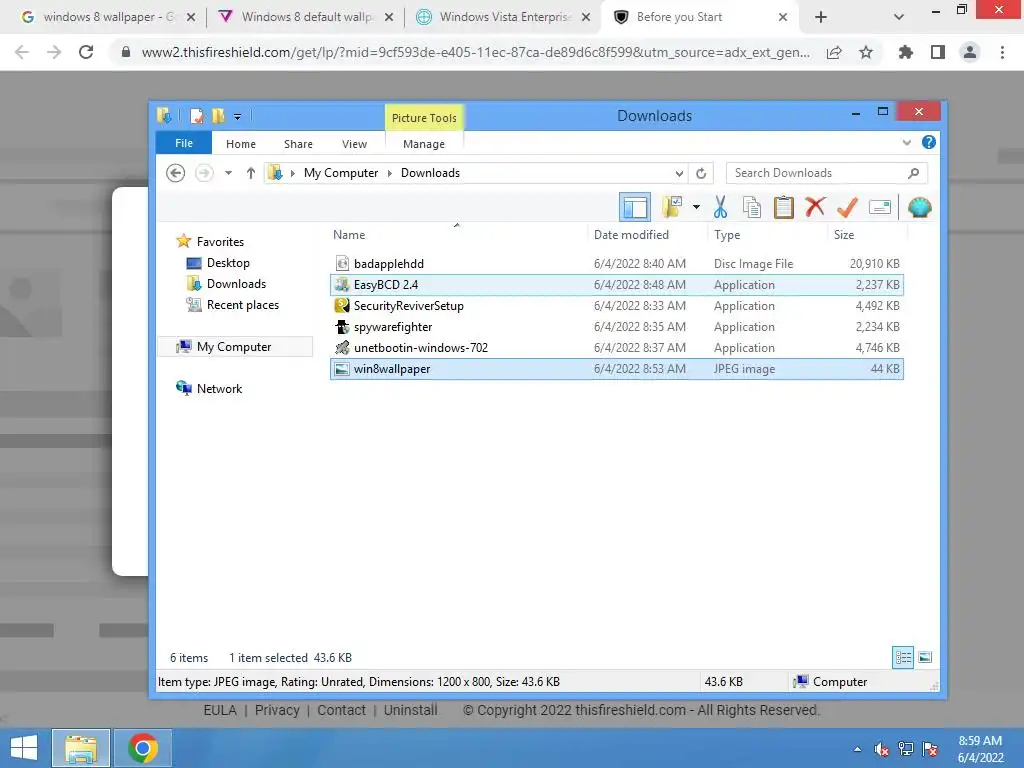Switch to details view in status bar
Viewport: 1024px width, 768px height.
pyautogui.click(x=903, y=658)
